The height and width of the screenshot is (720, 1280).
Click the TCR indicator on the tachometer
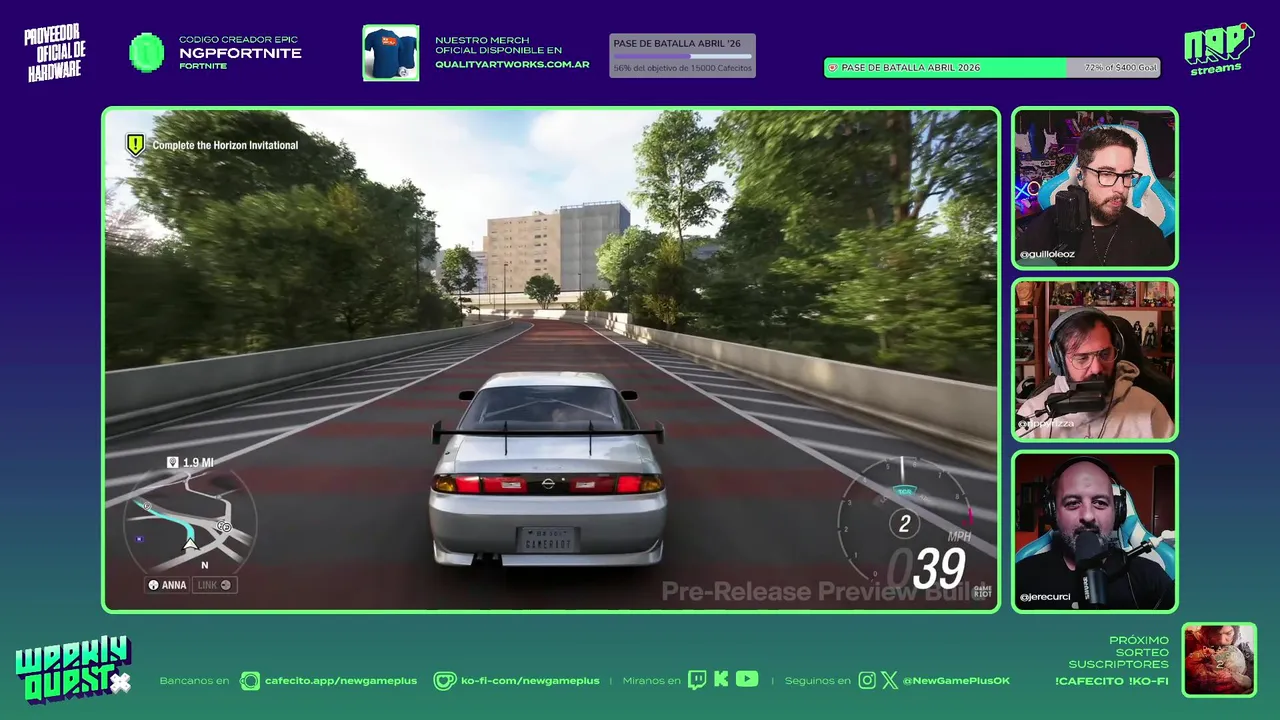tap(904, 491)
